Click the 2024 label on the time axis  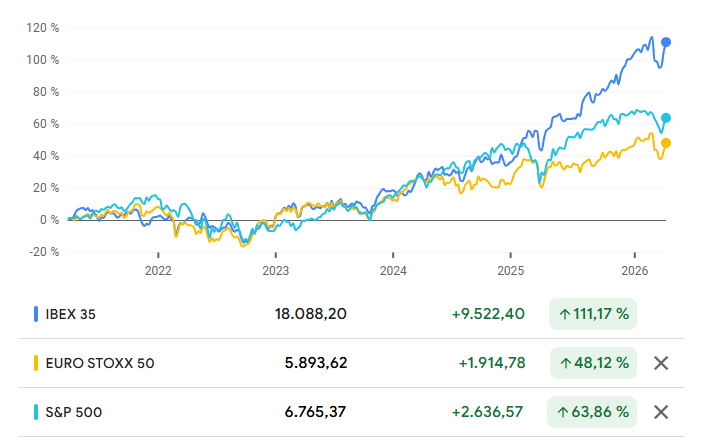[394, 270]
